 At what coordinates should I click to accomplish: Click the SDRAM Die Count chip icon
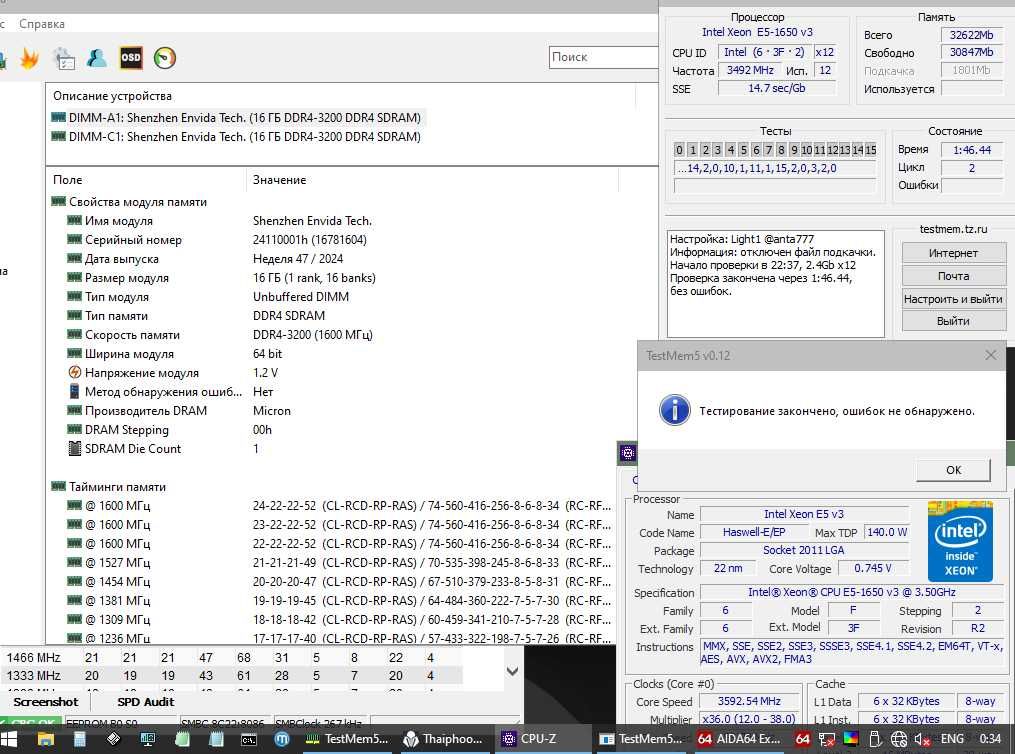74,449
